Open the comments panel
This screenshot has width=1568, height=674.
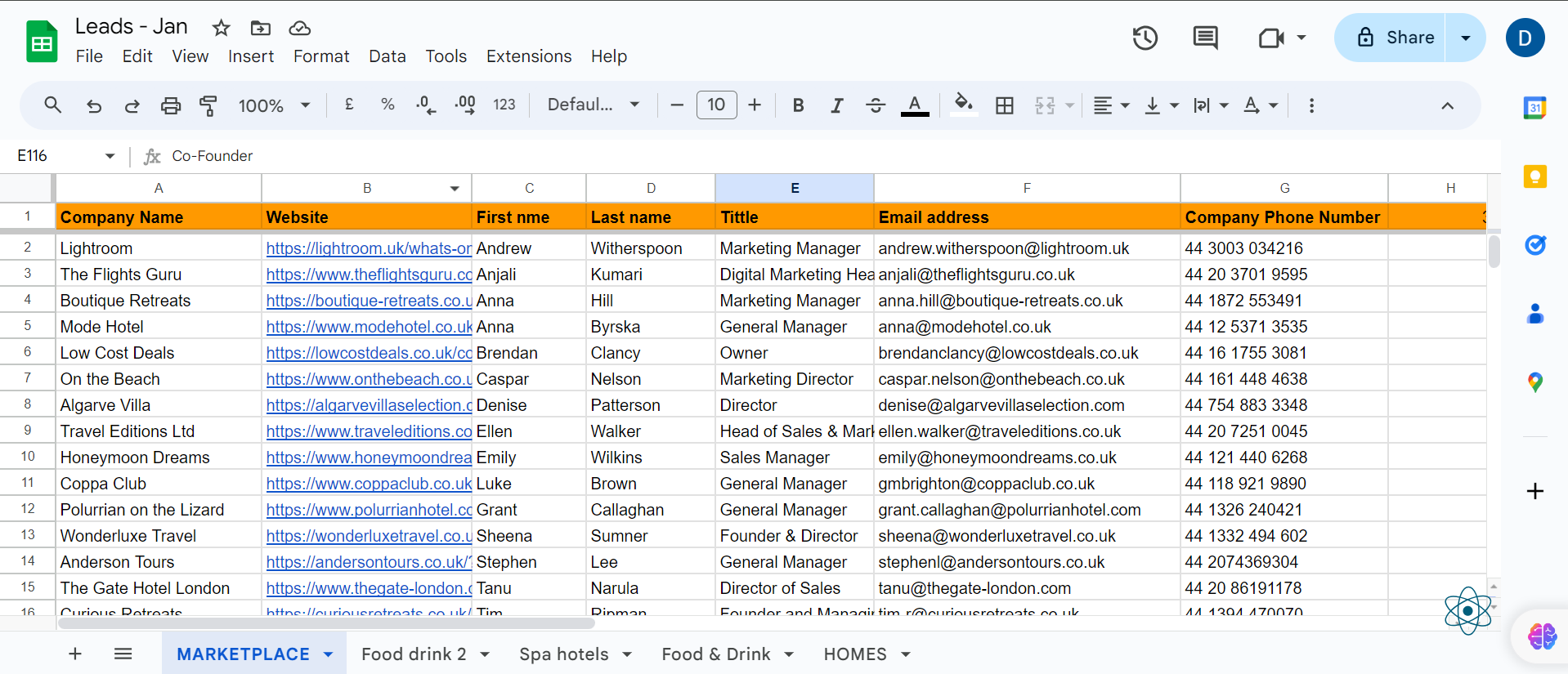tap(1205, 38)
